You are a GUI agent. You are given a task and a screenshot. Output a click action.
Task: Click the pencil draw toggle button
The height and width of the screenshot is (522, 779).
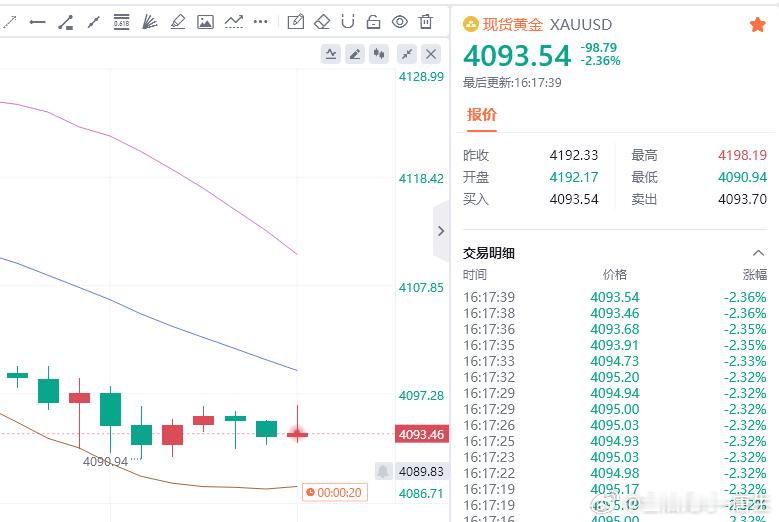[355, 54]
